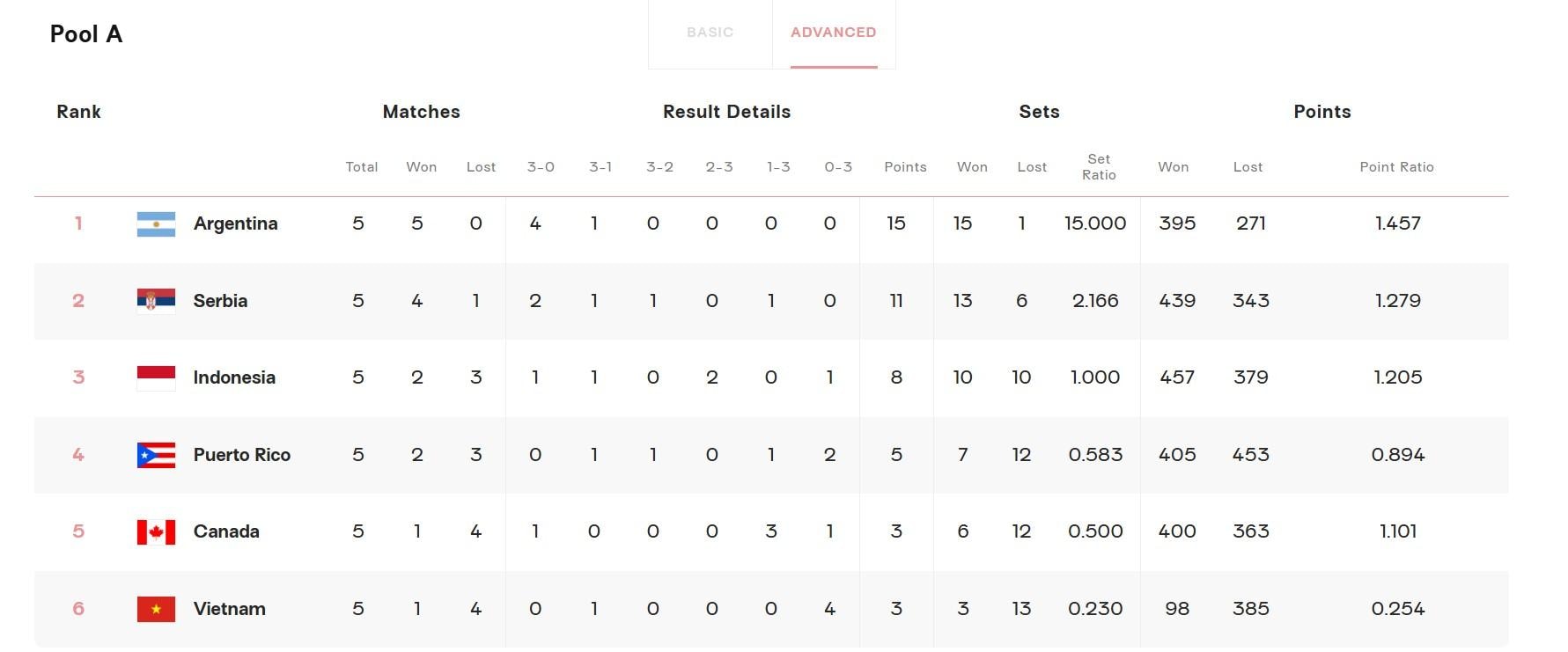
Task: Open the Argentina team link
Action: tap(236, 223)
